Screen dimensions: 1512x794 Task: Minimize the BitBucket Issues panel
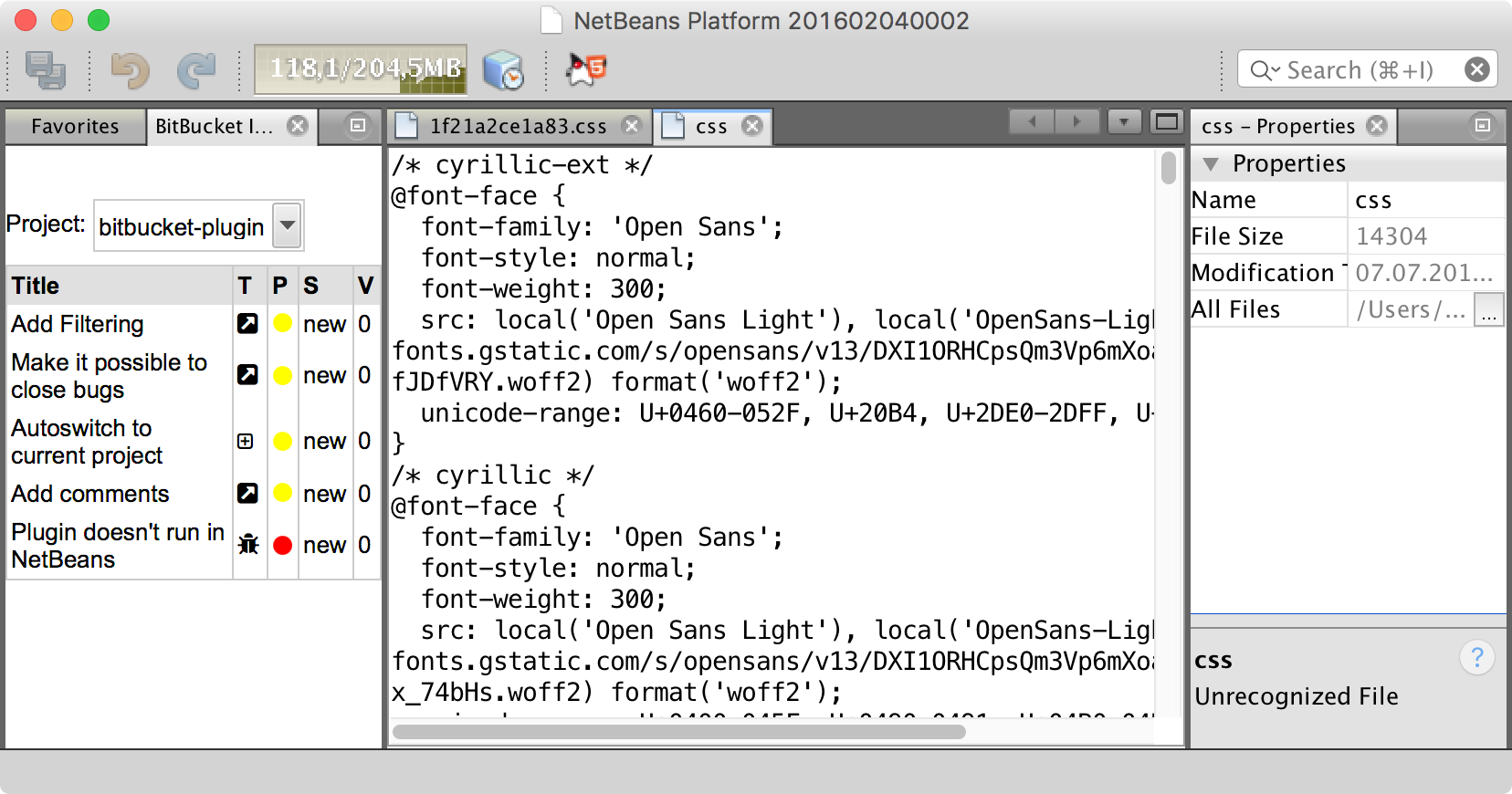358,126
